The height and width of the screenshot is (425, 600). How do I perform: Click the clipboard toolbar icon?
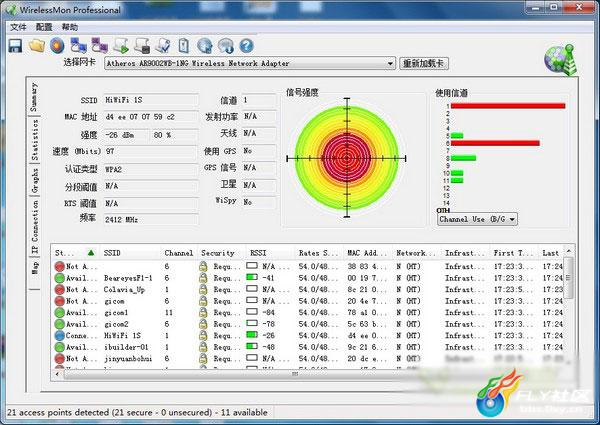click(184, 46)
